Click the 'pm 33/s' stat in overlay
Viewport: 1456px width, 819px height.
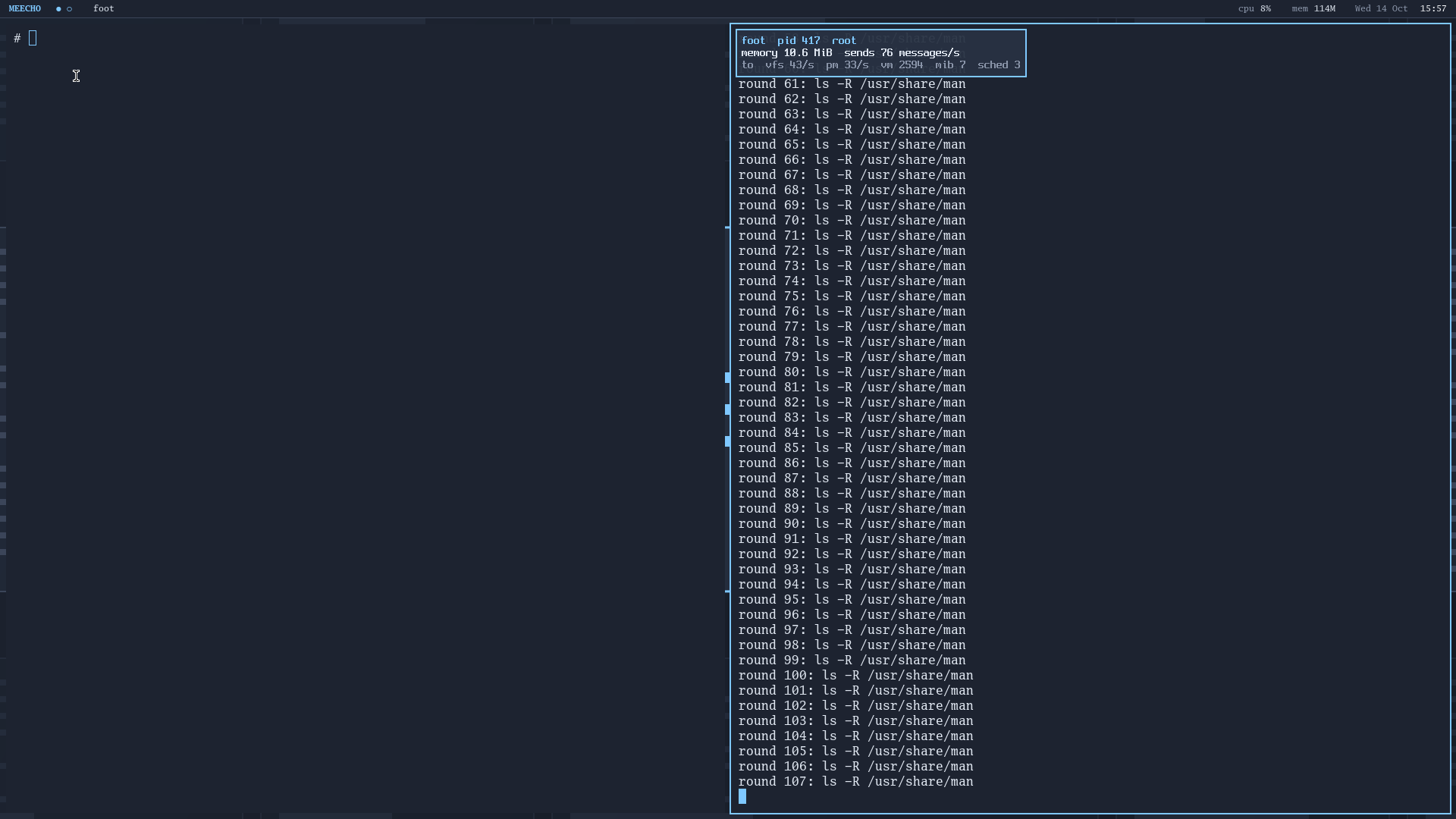tap(847, 65)
